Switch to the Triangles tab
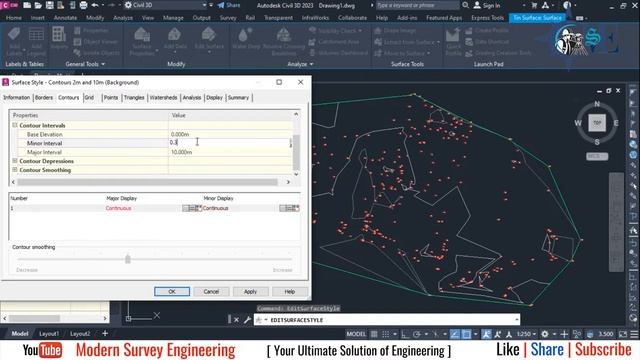This screenshot has height=360, width=640. click(x=134, y=98)
